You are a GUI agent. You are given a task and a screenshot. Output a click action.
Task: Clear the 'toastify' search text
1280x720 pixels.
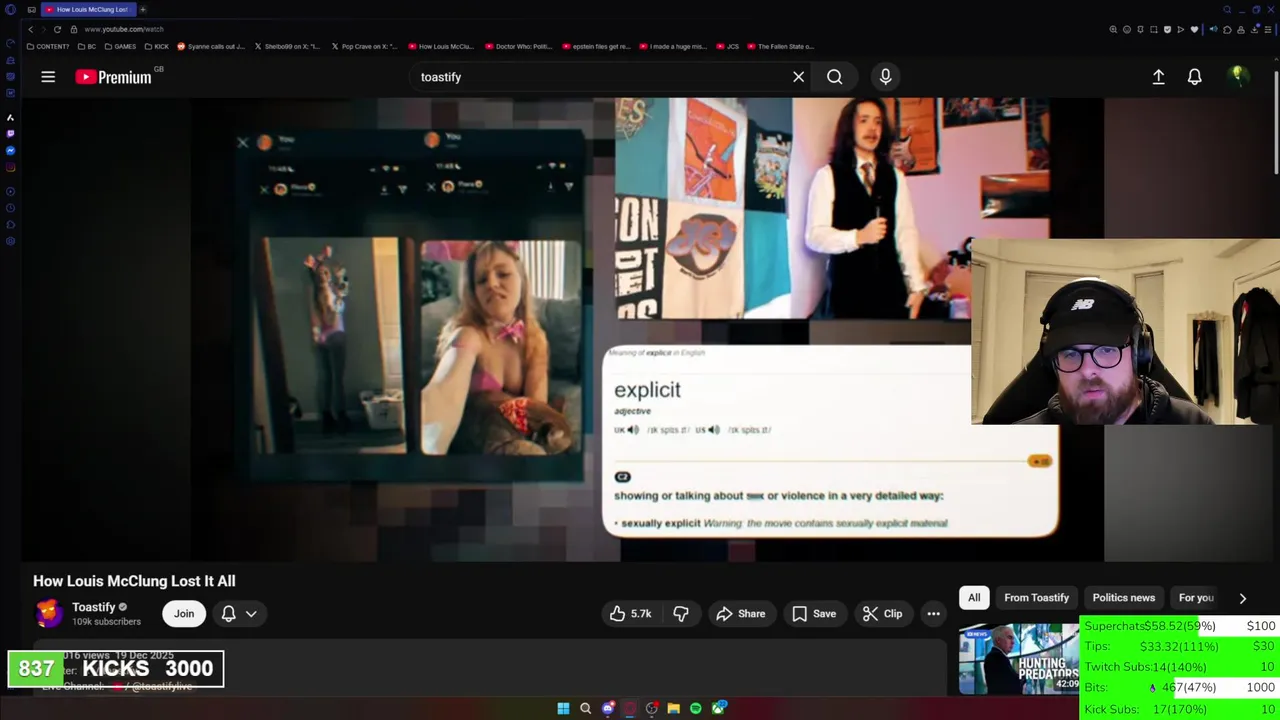[798, 76]
